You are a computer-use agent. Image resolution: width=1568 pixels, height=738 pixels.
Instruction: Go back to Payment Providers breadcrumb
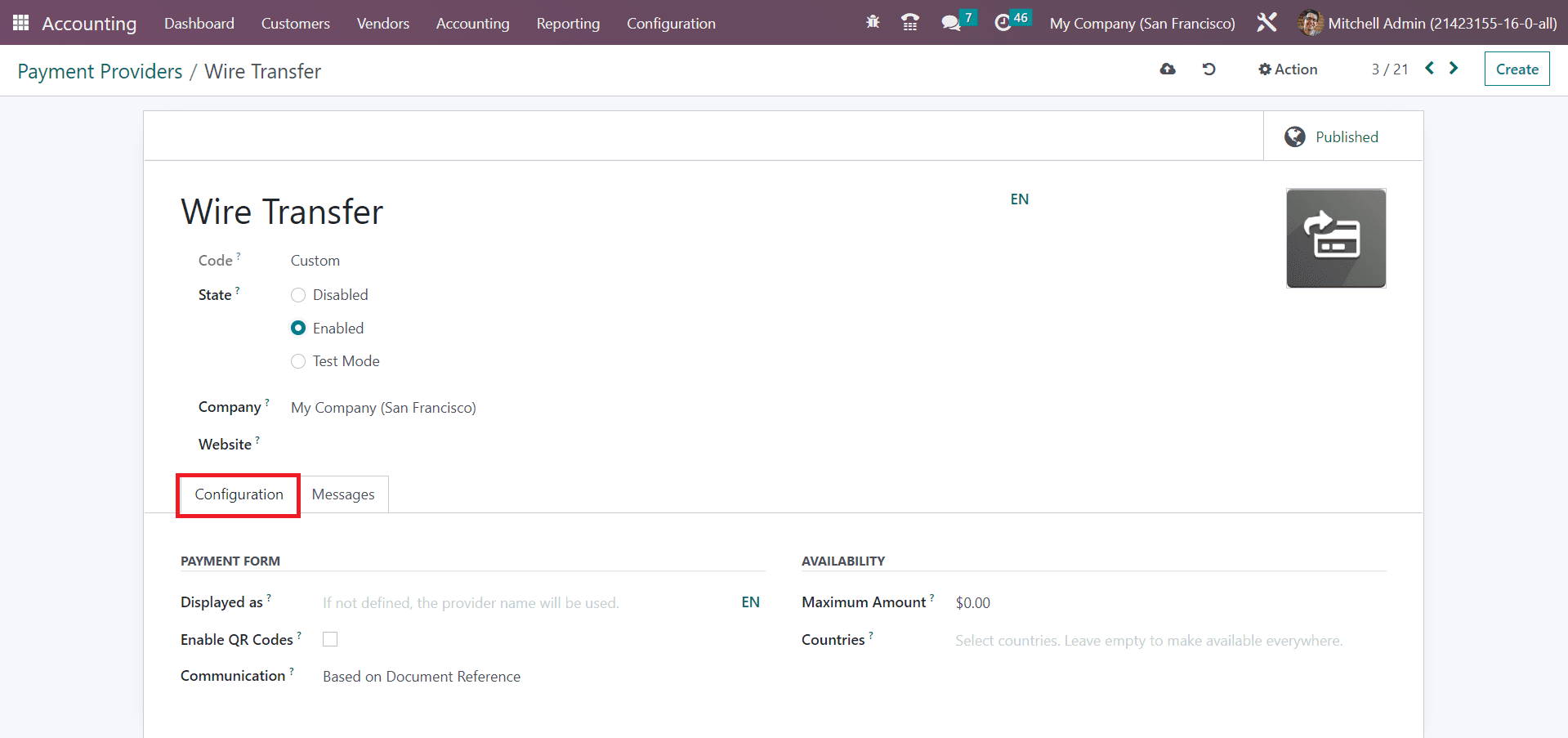[x=100, y=71]
